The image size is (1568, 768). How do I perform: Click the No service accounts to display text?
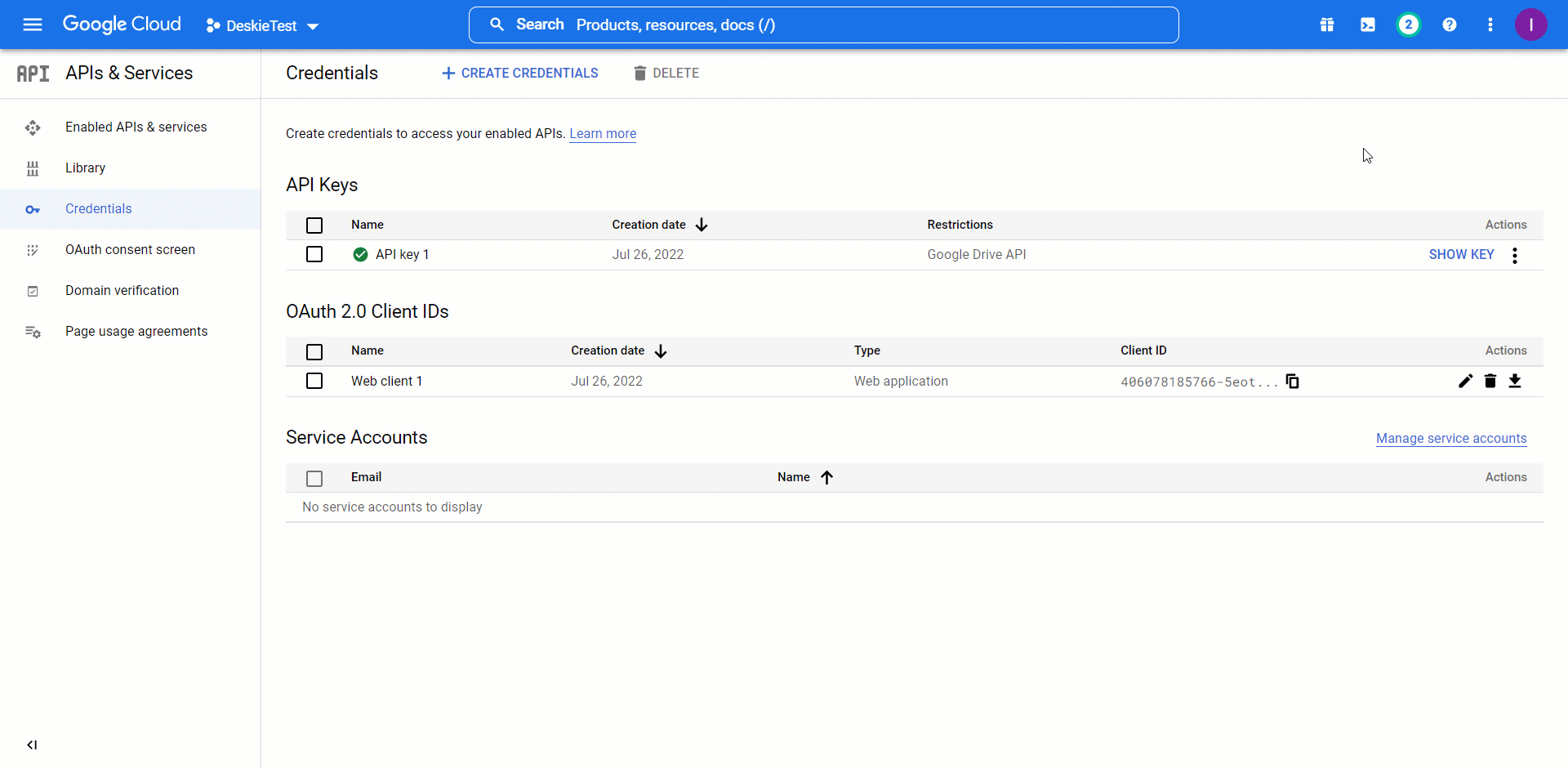click(x=392, y=507)
